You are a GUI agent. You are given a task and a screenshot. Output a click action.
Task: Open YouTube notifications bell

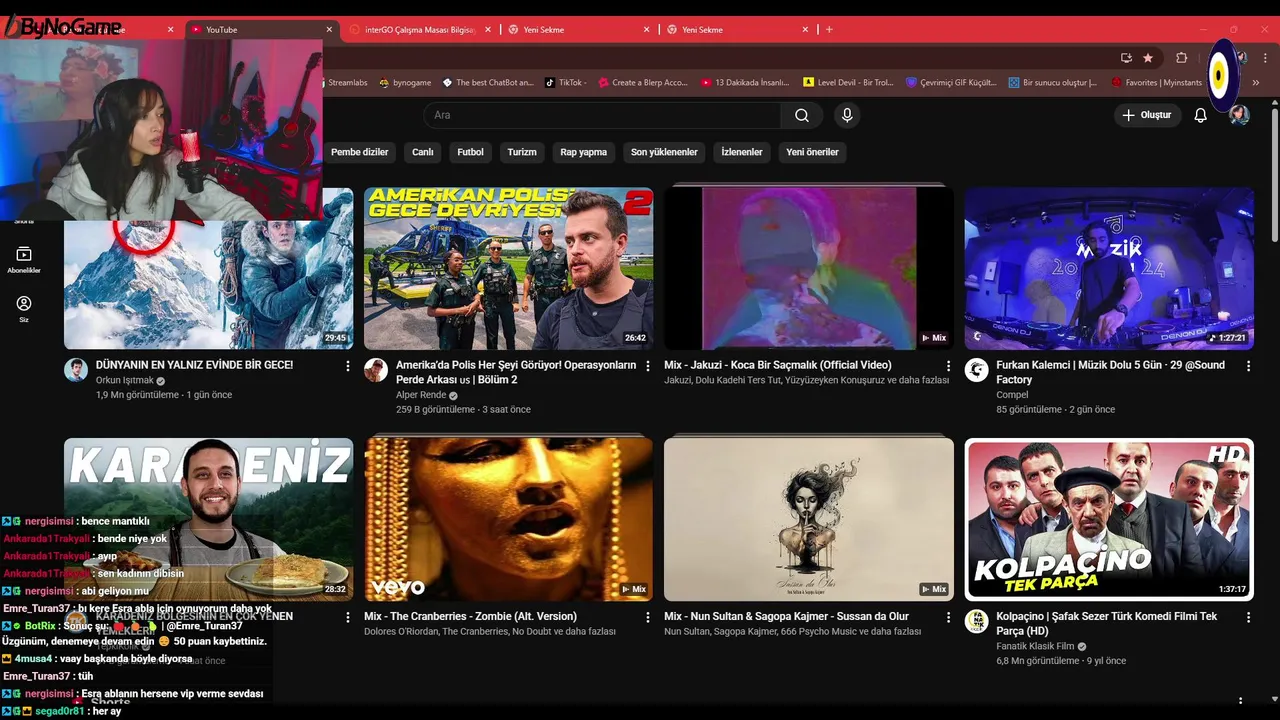pos(1200,115)
